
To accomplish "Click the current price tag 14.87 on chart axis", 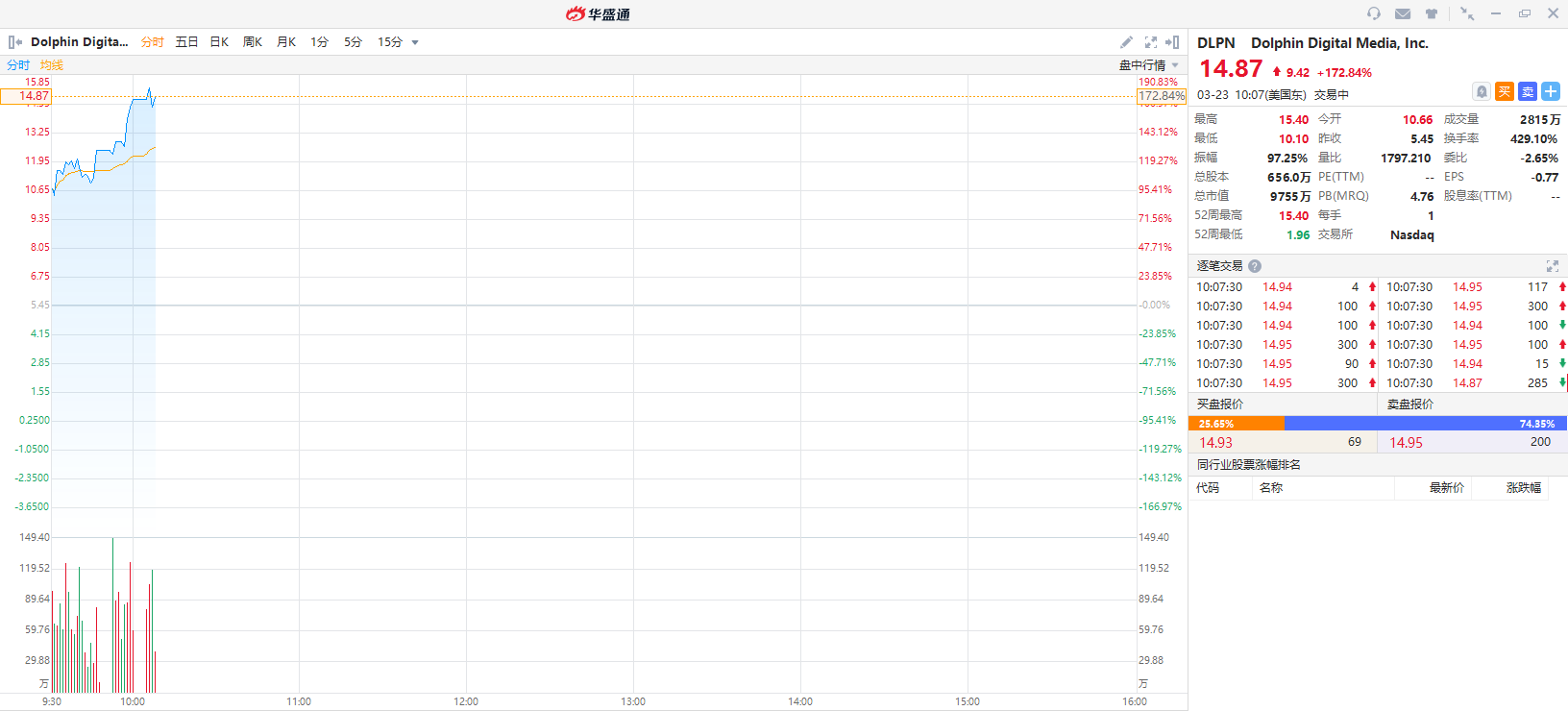I will click(x=26, y=96).
